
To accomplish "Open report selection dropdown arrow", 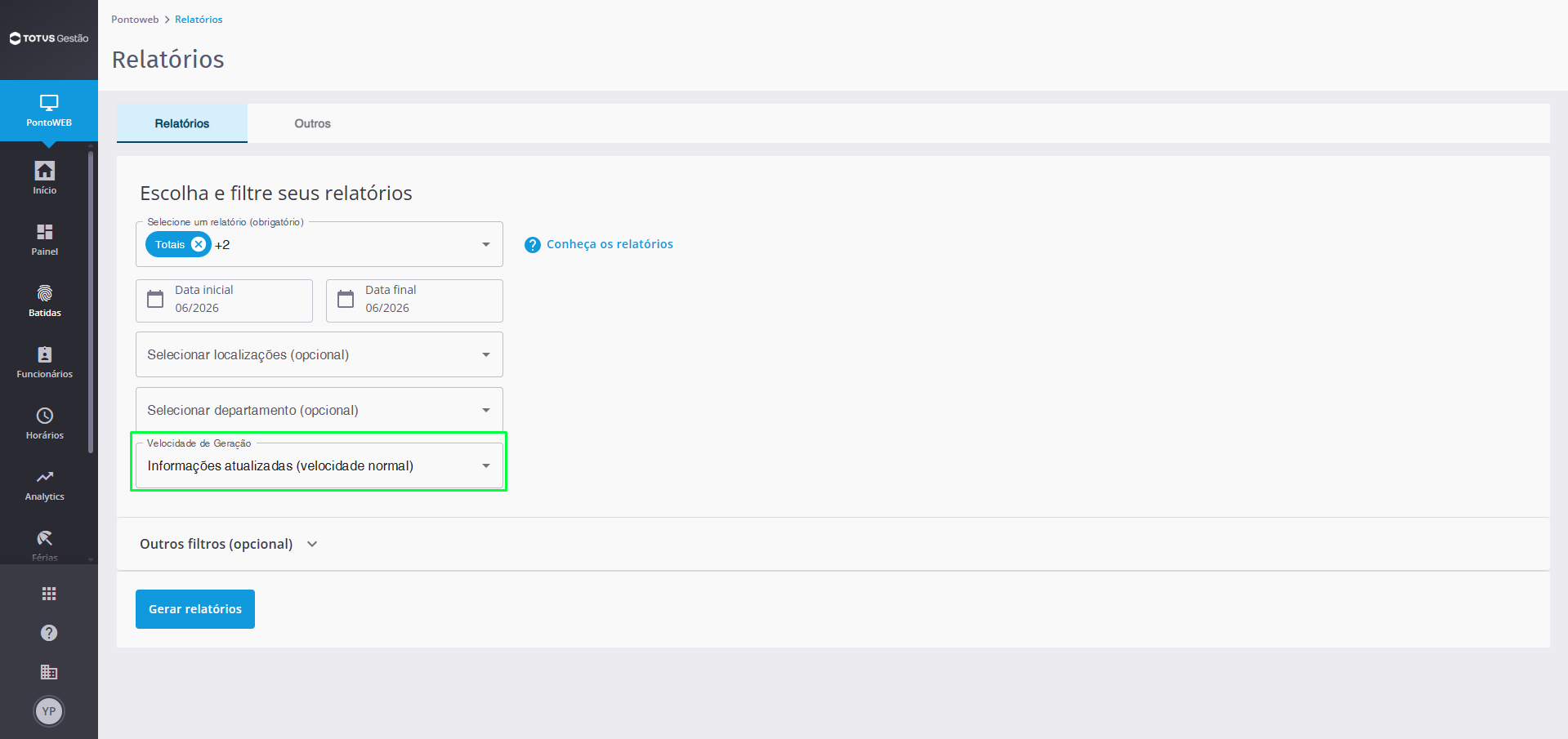I will [x=486, y=244].
